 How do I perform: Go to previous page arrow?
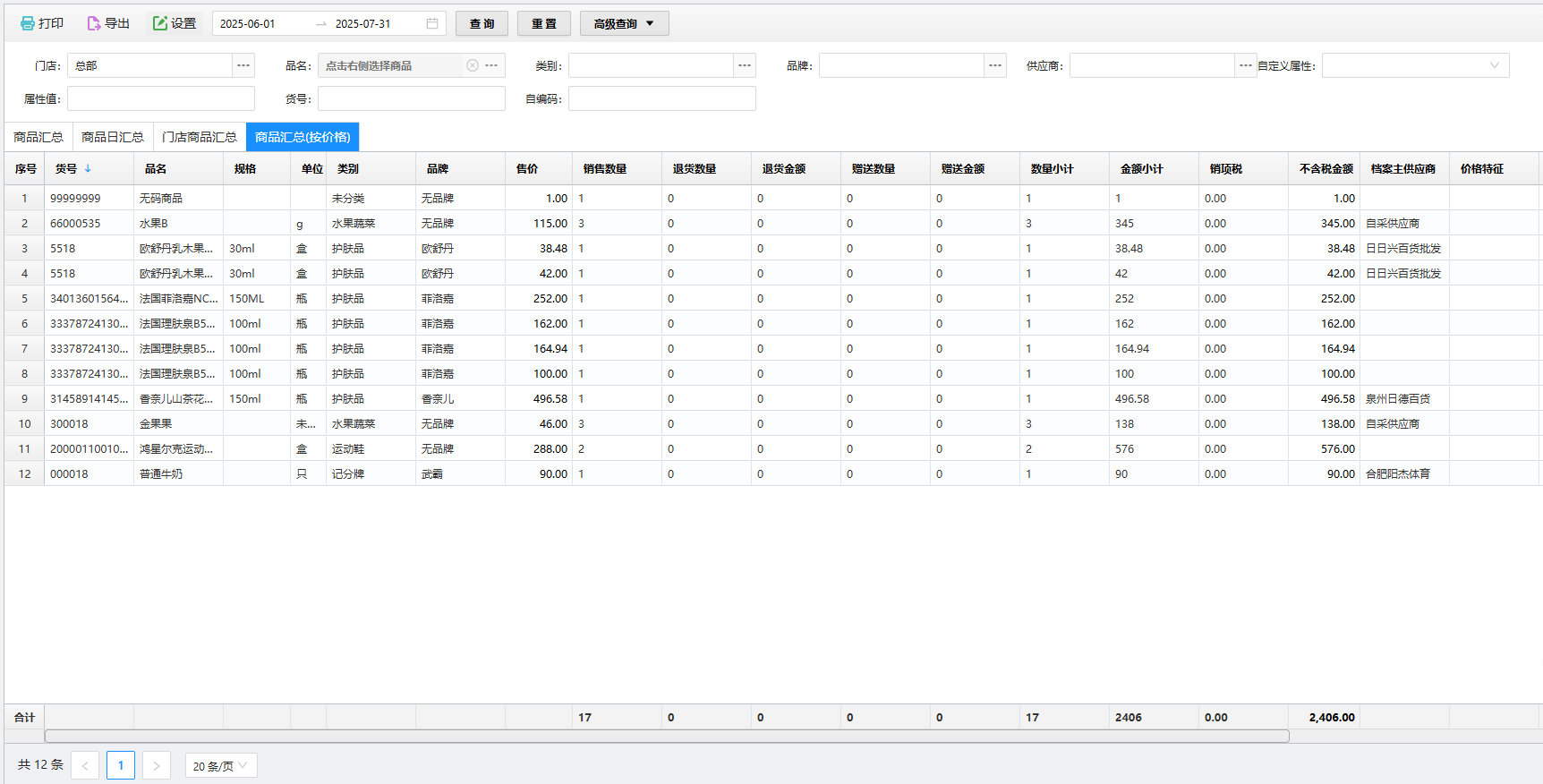[85, 765]
